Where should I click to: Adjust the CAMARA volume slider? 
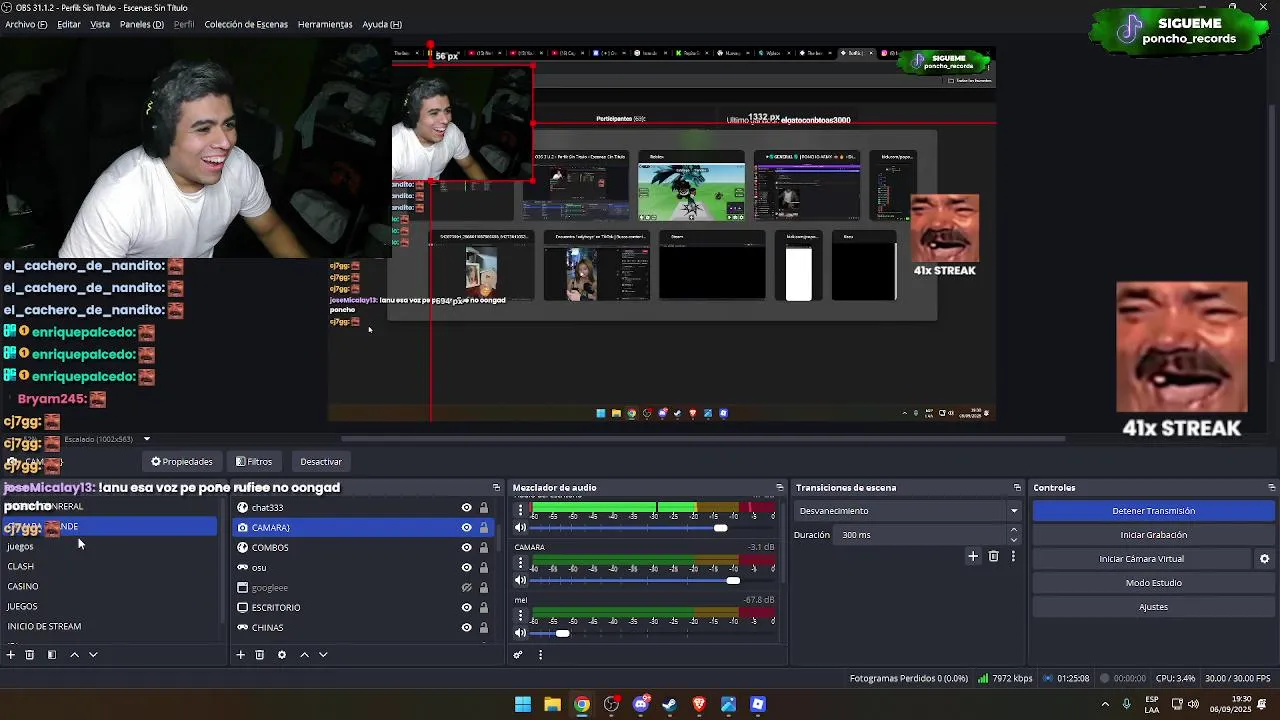click(733, 580)
